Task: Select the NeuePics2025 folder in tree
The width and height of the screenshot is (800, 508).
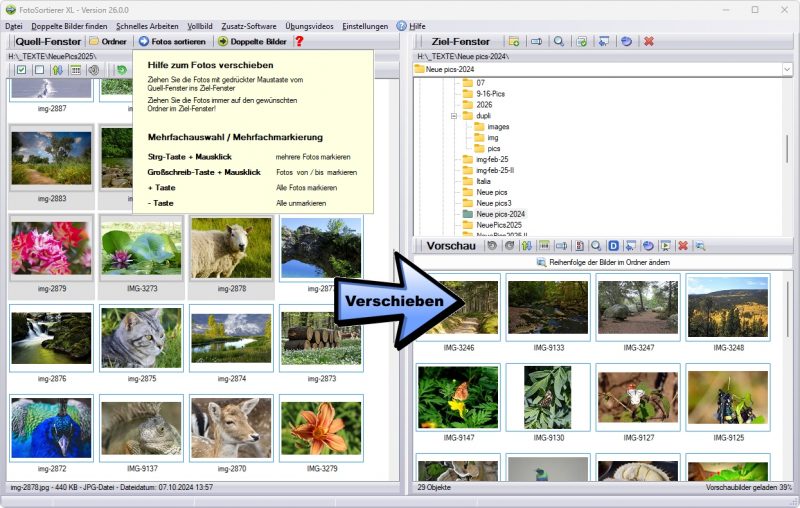Action: (492, 225)
